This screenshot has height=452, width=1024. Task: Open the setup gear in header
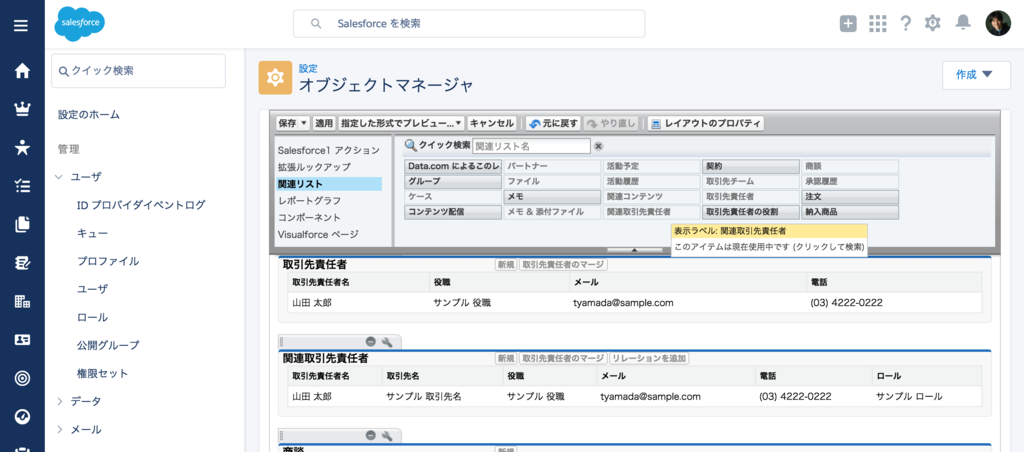[x=933, y=24]
